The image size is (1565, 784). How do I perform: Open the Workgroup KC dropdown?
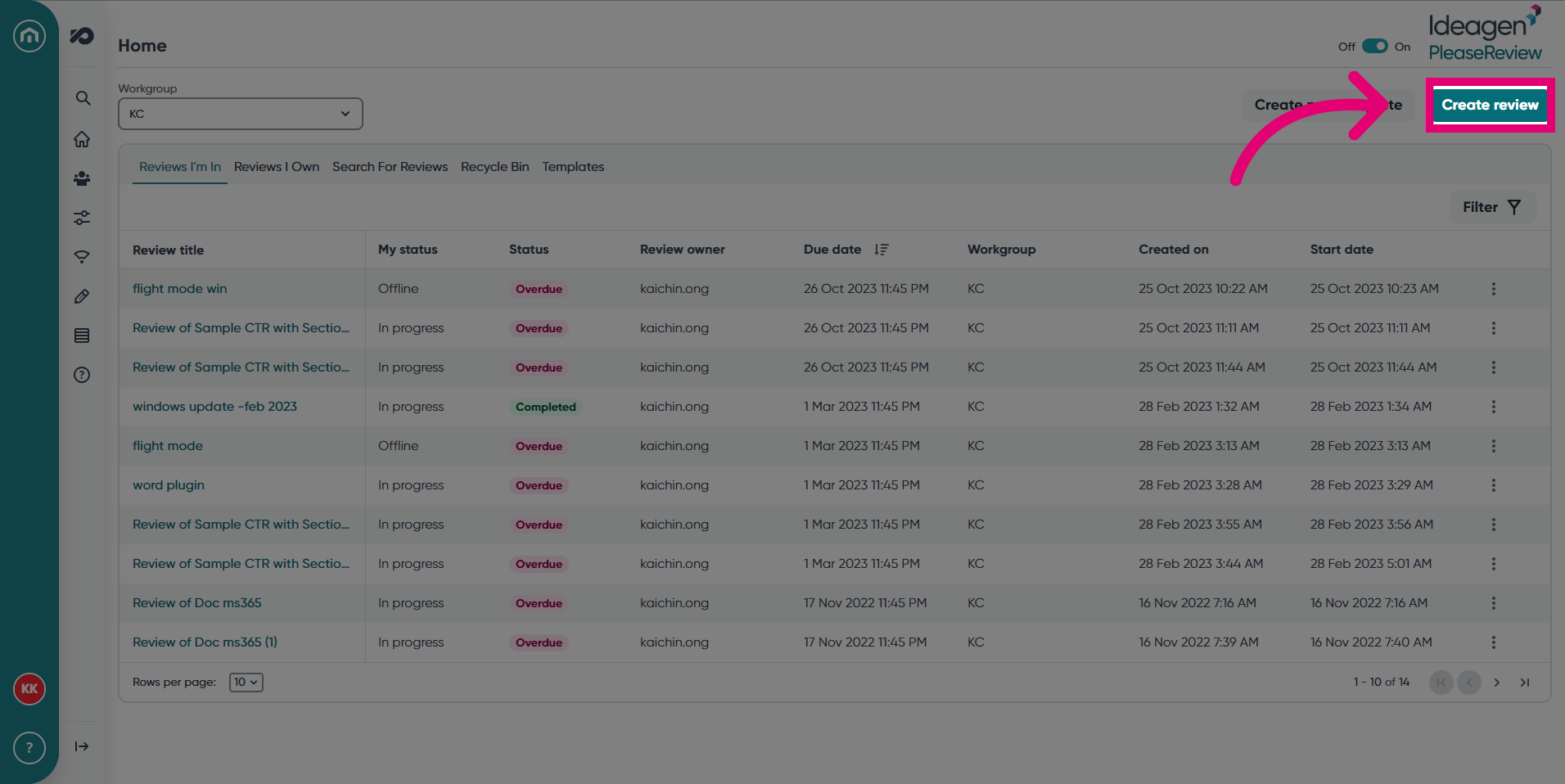click(x=241, y=114)
